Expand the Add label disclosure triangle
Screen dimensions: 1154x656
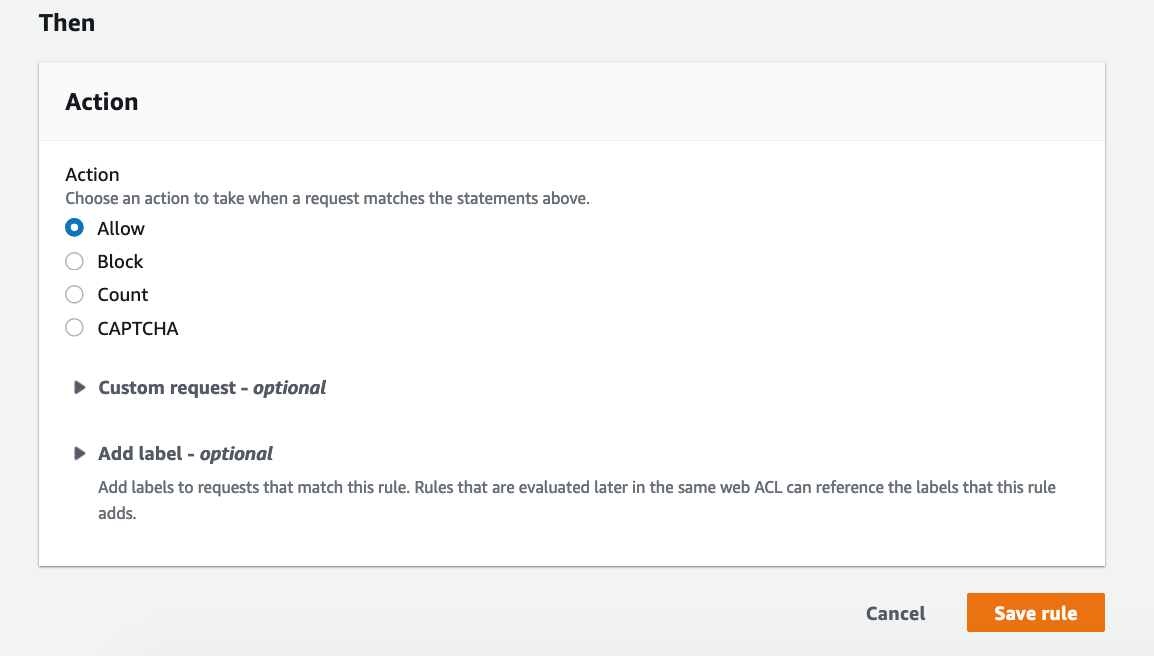80,453
